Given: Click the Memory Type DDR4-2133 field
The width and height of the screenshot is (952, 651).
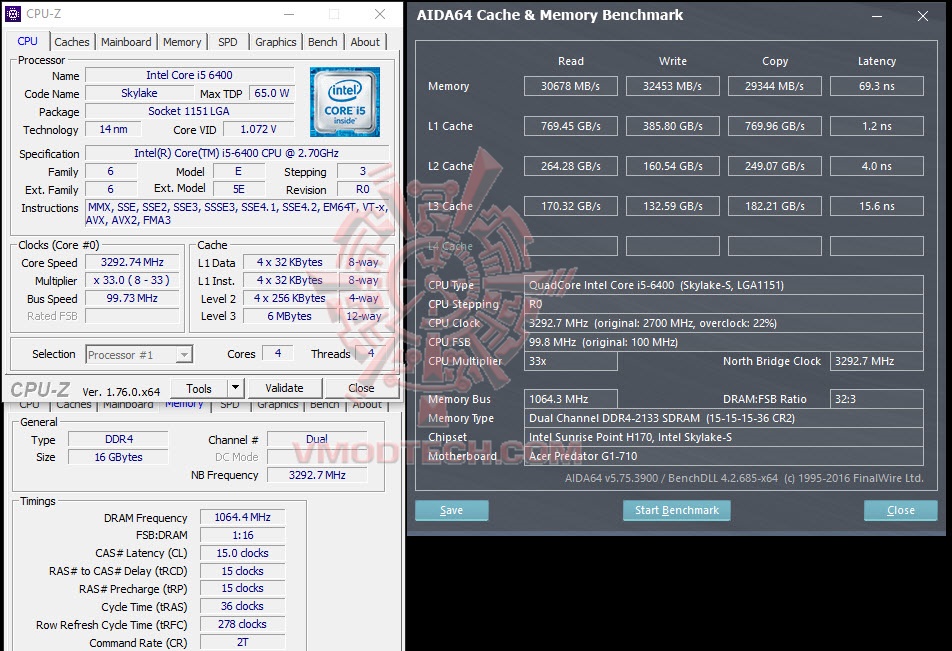Looking at the screenshot, I should click(724, 418).
